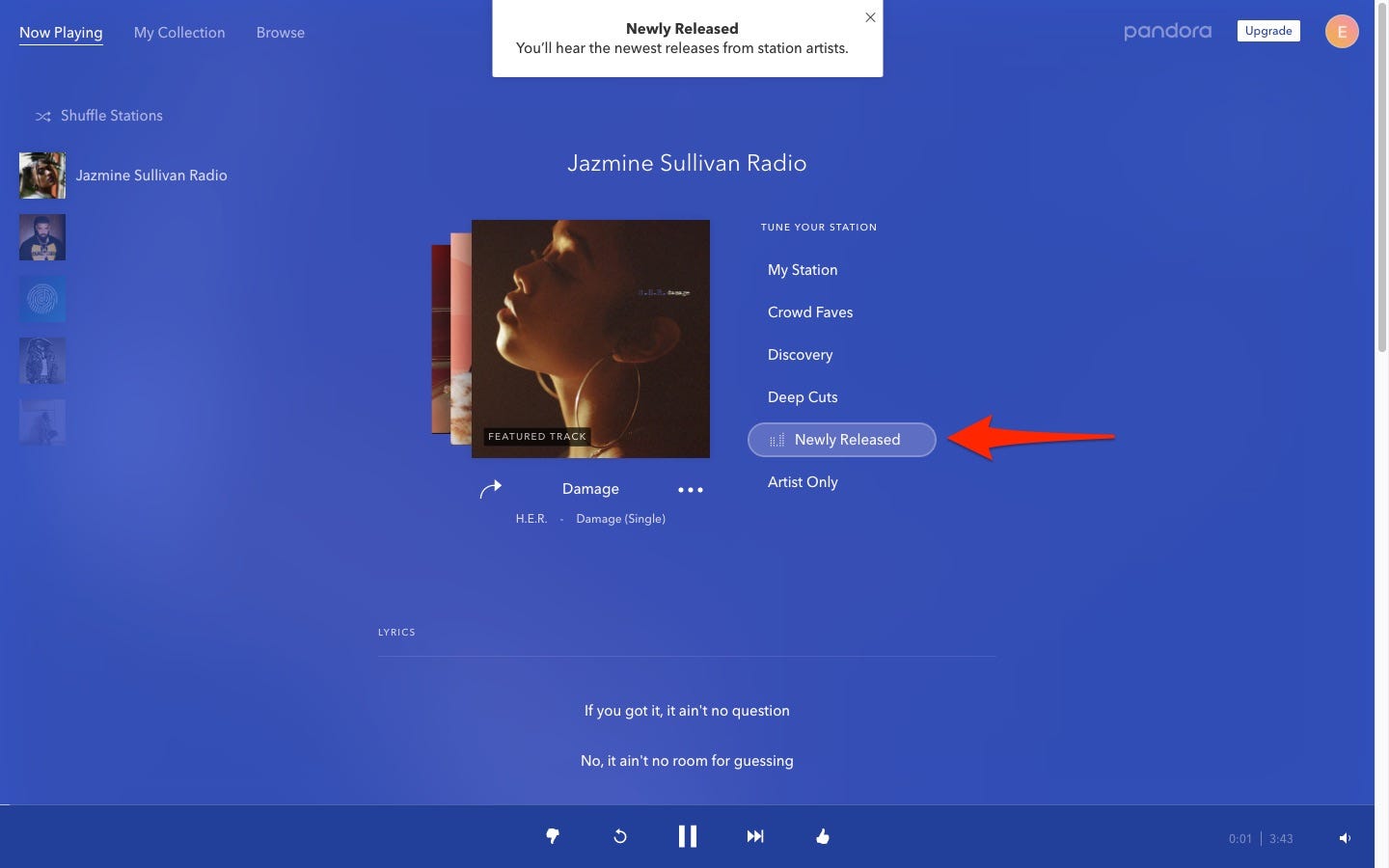
Task: Select Newly Released tuning mode
Action: coord(842,440)
